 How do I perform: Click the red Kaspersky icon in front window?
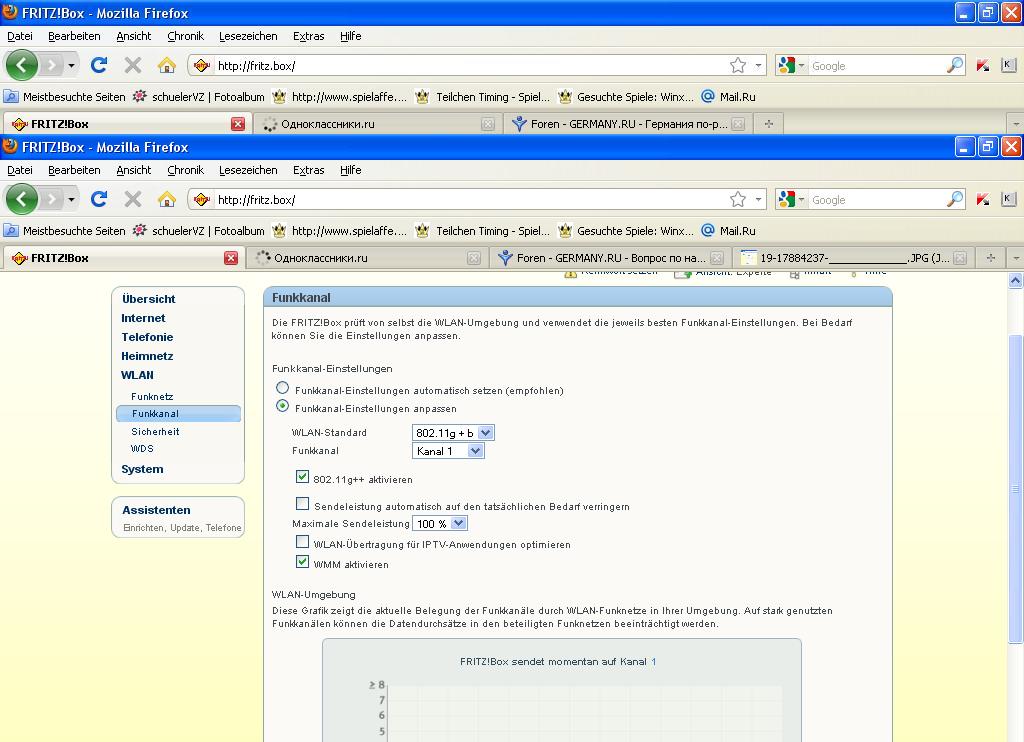[x=982, y=199]
